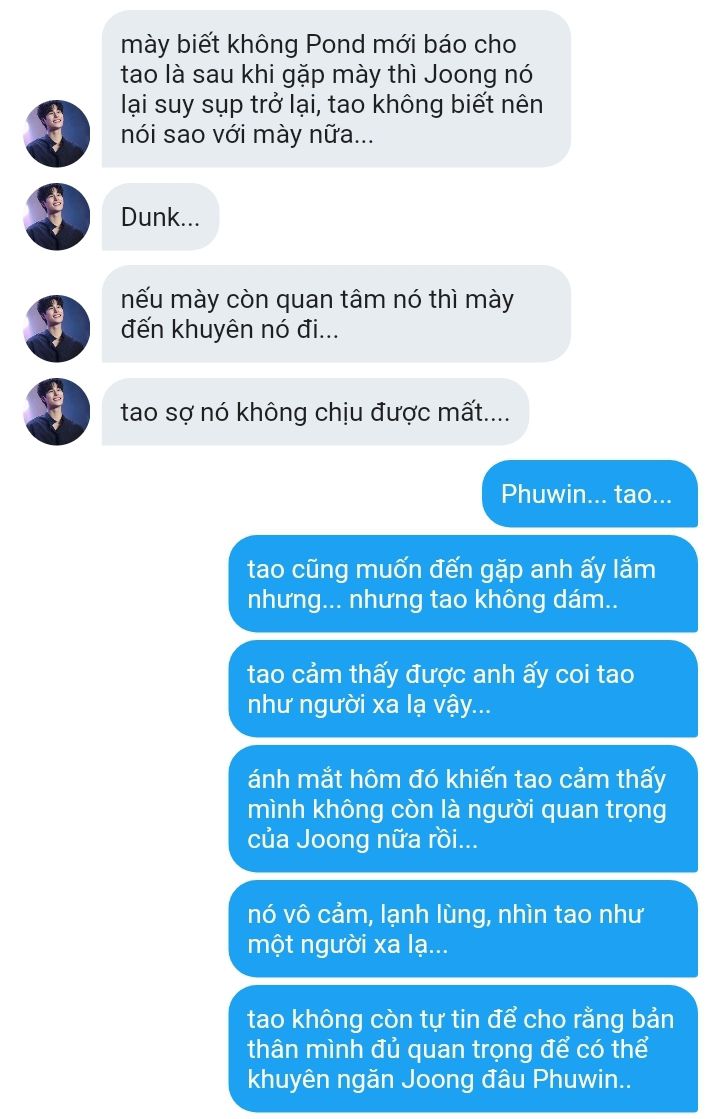Tap 'một người xa lạ...' text line
The width and height of the screenshot is (719, 1119).
348,944
